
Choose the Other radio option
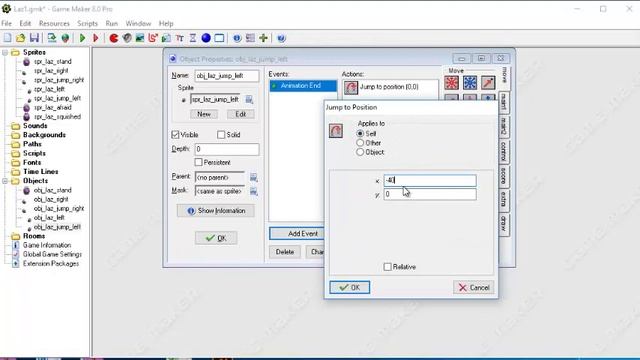point(360,143)
